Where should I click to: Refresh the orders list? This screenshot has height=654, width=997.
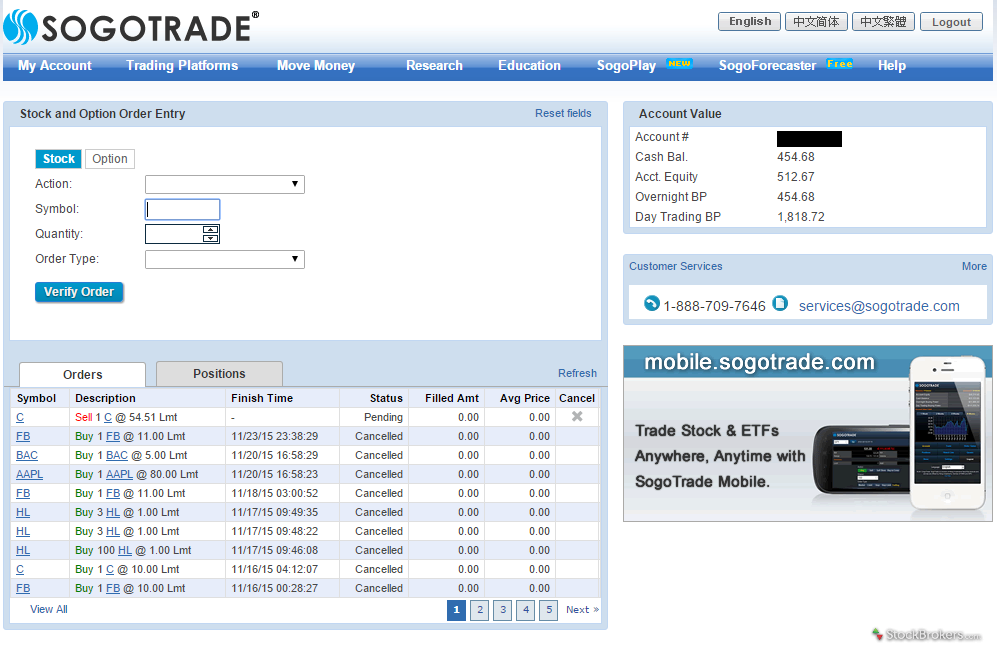click(577, 373)
